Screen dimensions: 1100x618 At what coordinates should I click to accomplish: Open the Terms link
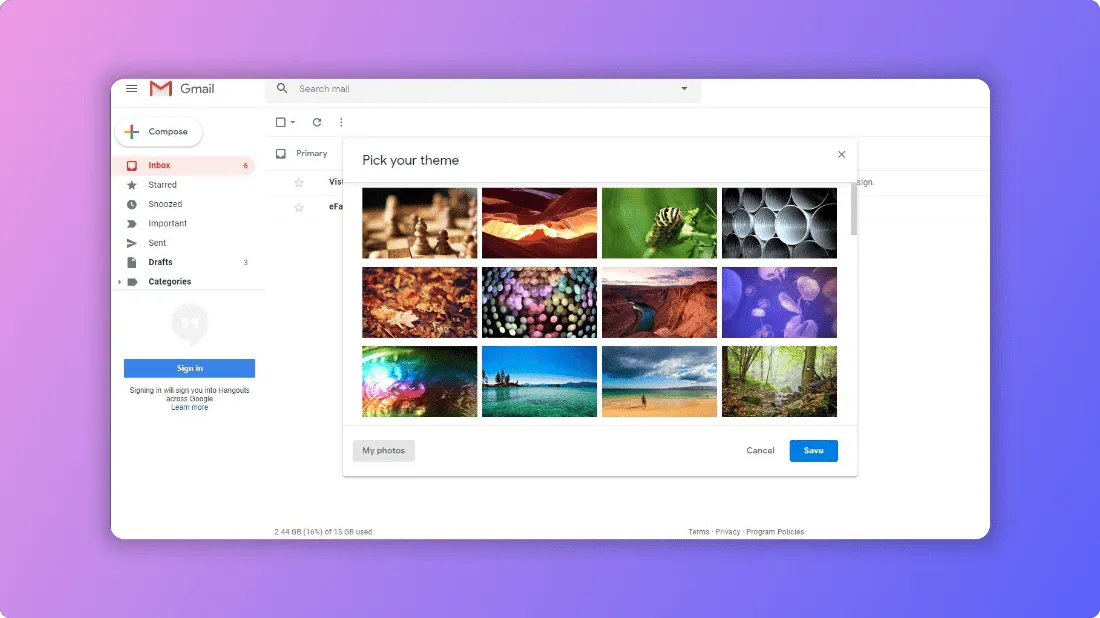point(699,532)
